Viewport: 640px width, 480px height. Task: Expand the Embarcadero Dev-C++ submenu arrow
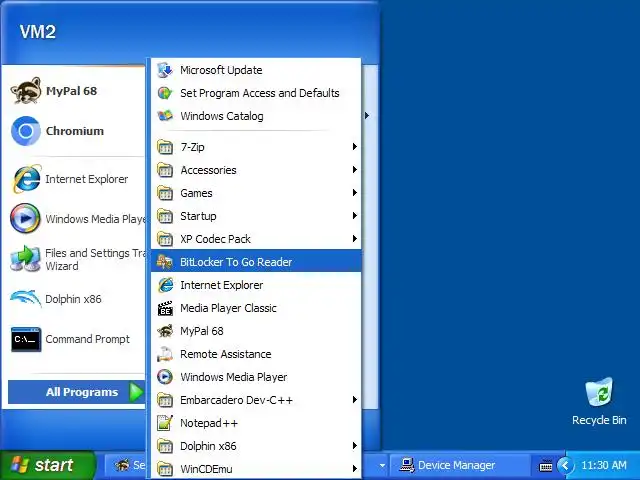355,400
